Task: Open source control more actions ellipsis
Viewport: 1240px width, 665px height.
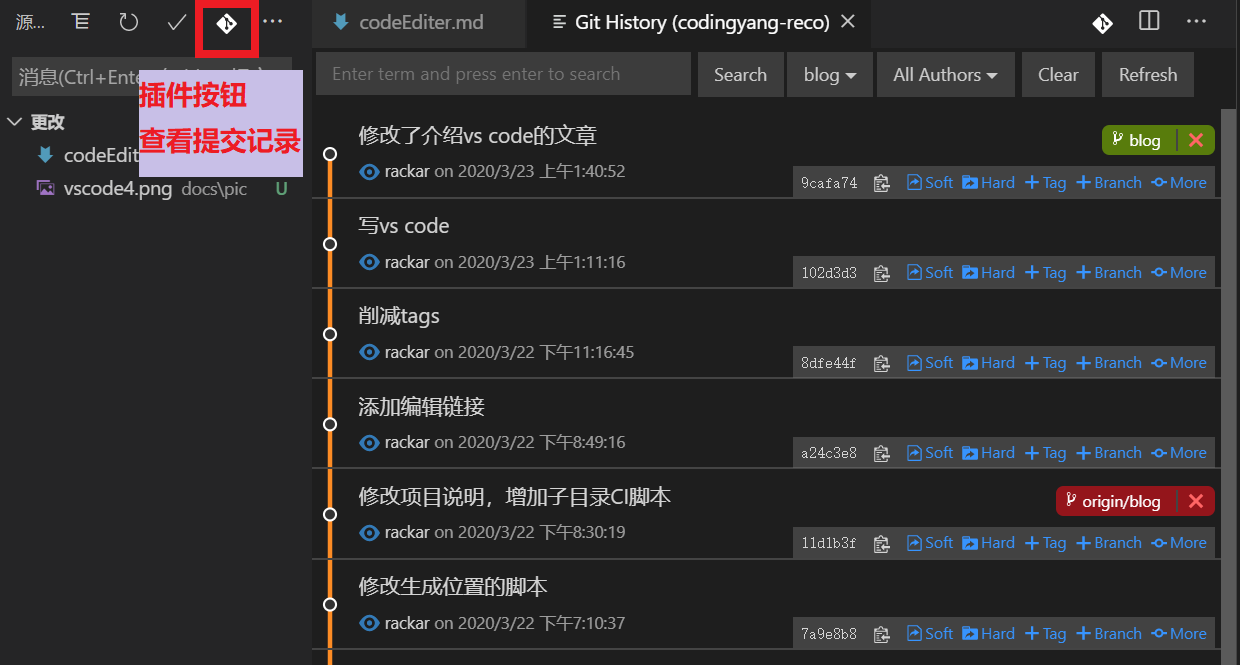Action: tap(272, 22)
